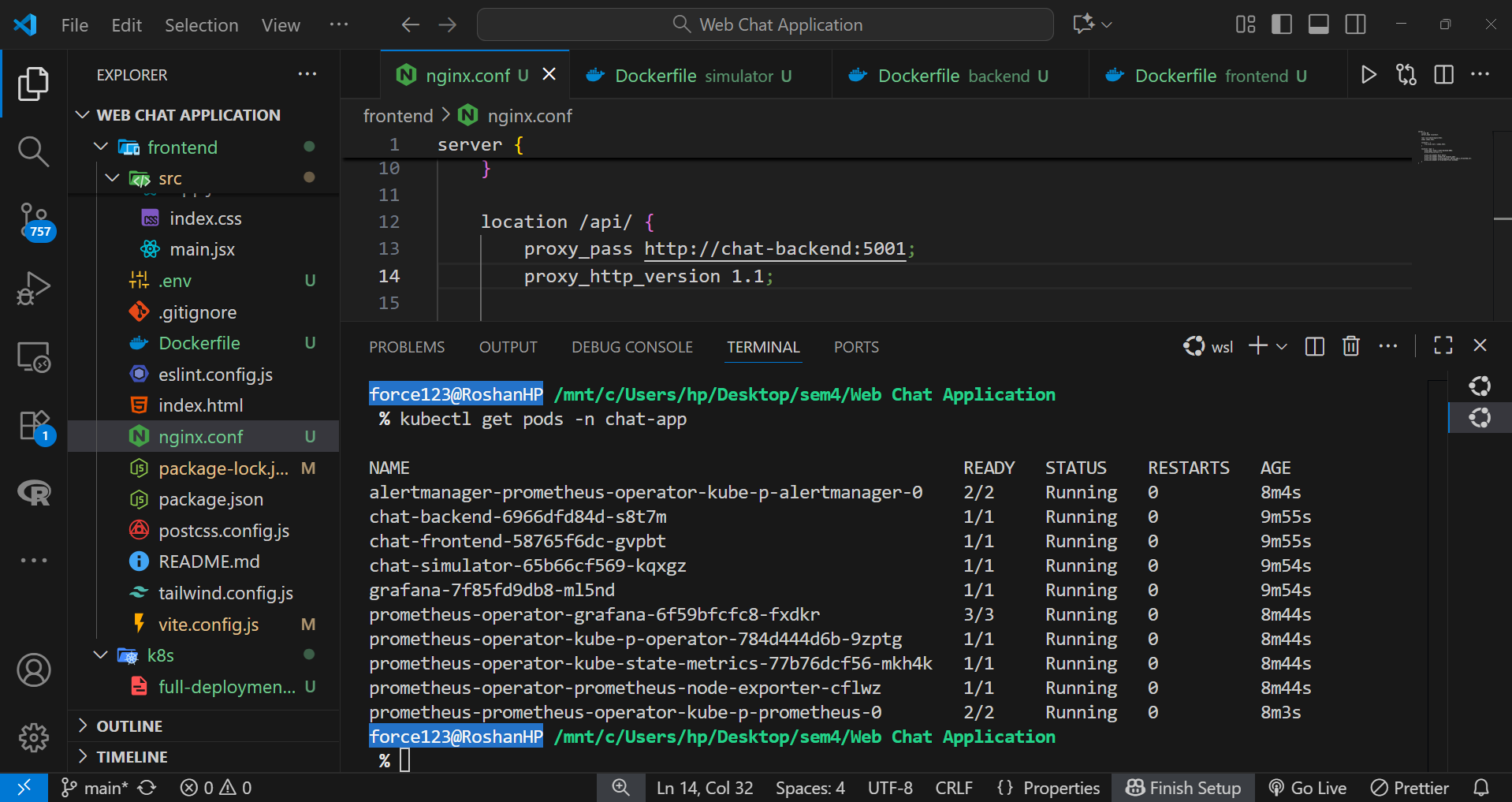
Task: Click the editor minimap overview
Action: (x=1443, y=147)
